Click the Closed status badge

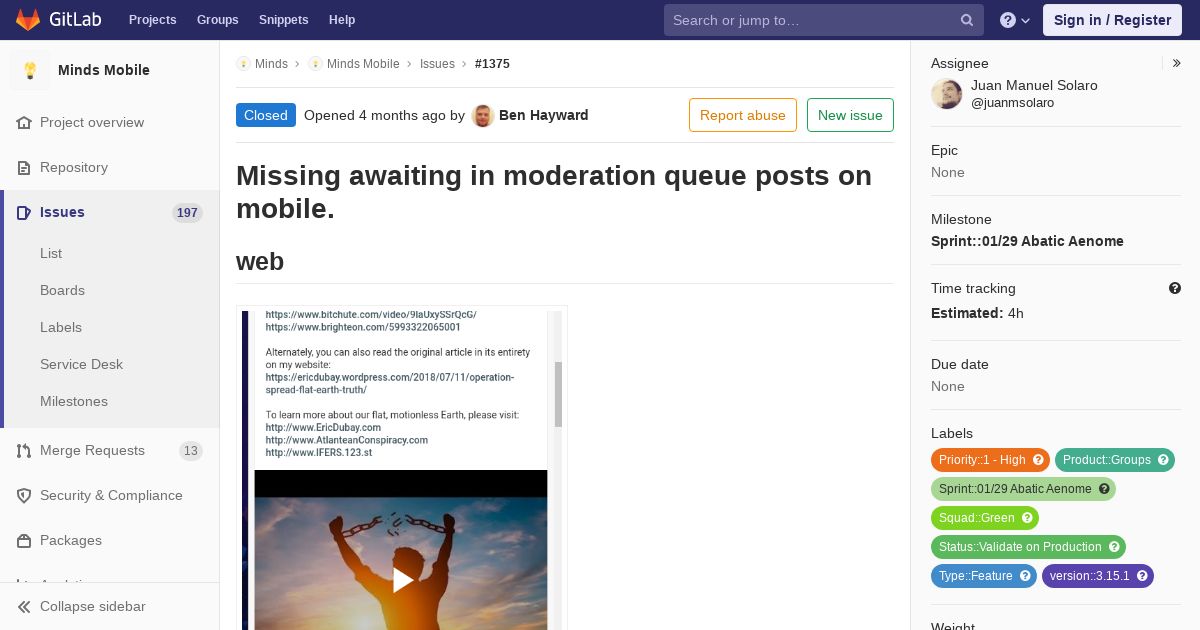click(266, 115)
